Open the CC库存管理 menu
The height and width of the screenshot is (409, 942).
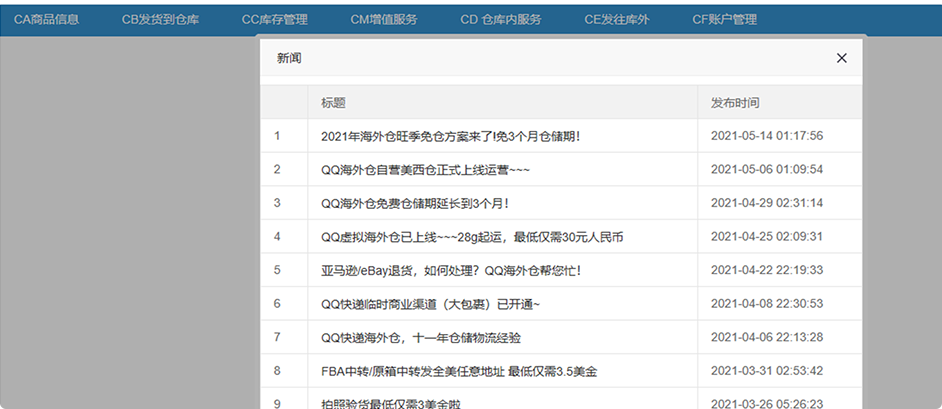tap(275, 20)
